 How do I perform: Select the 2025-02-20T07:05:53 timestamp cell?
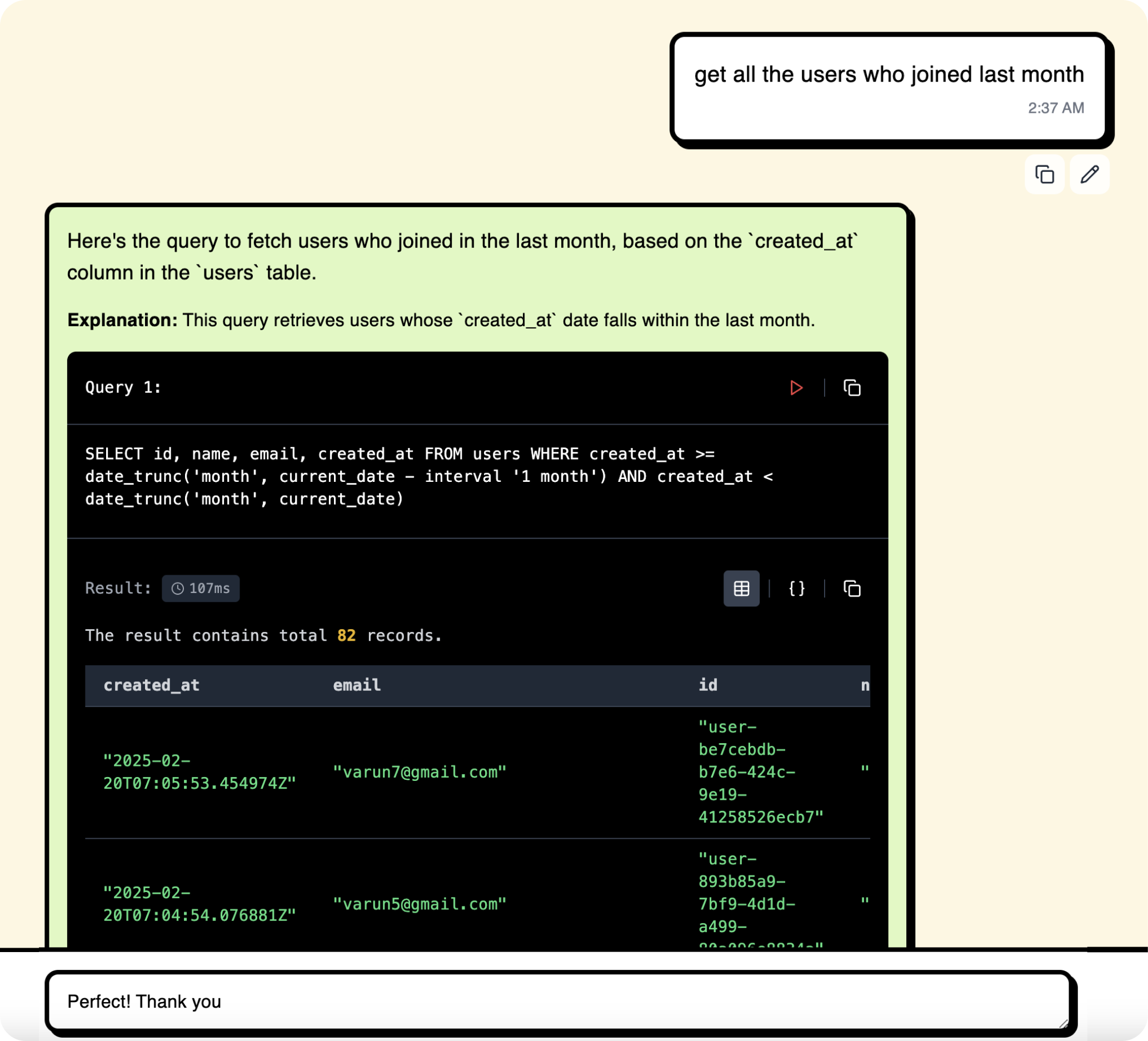[199, 772]
